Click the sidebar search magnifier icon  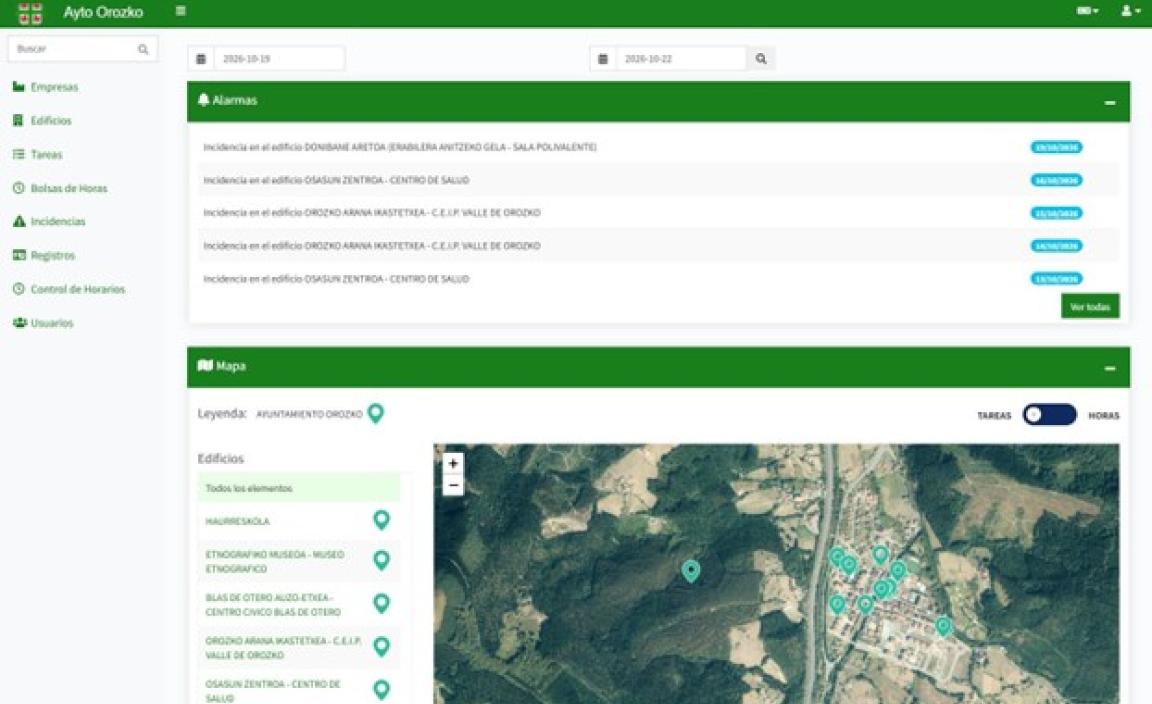pos(143,49)
